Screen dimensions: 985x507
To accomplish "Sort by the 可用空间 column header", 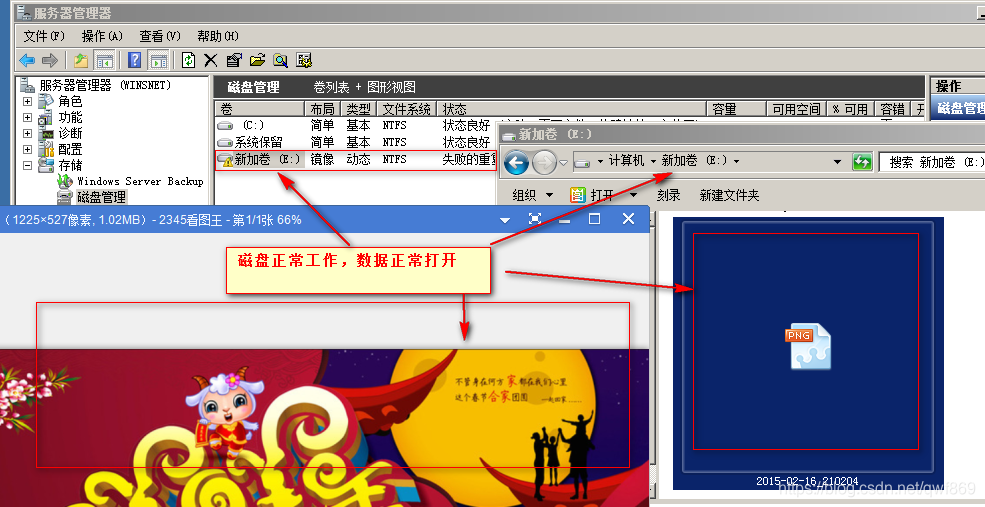I will [x=796, y=109].
